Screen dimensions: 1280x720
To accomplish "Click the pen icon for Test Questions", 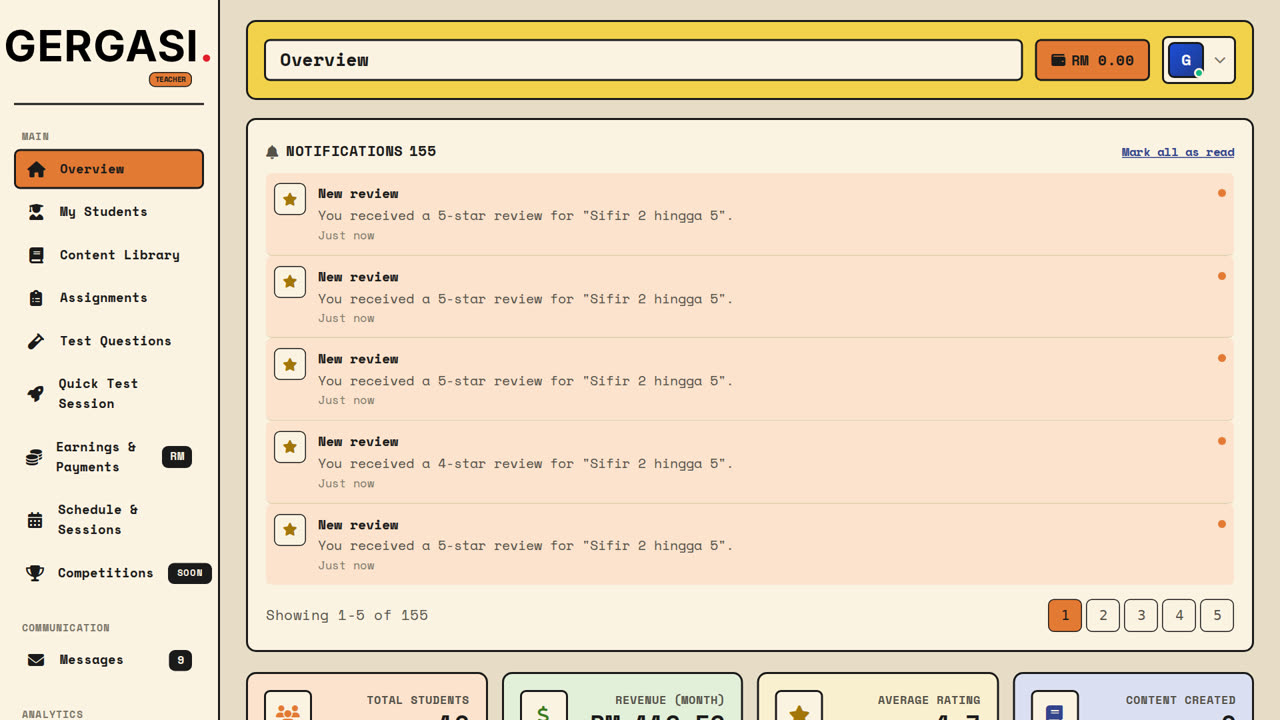I will (36, 341).
